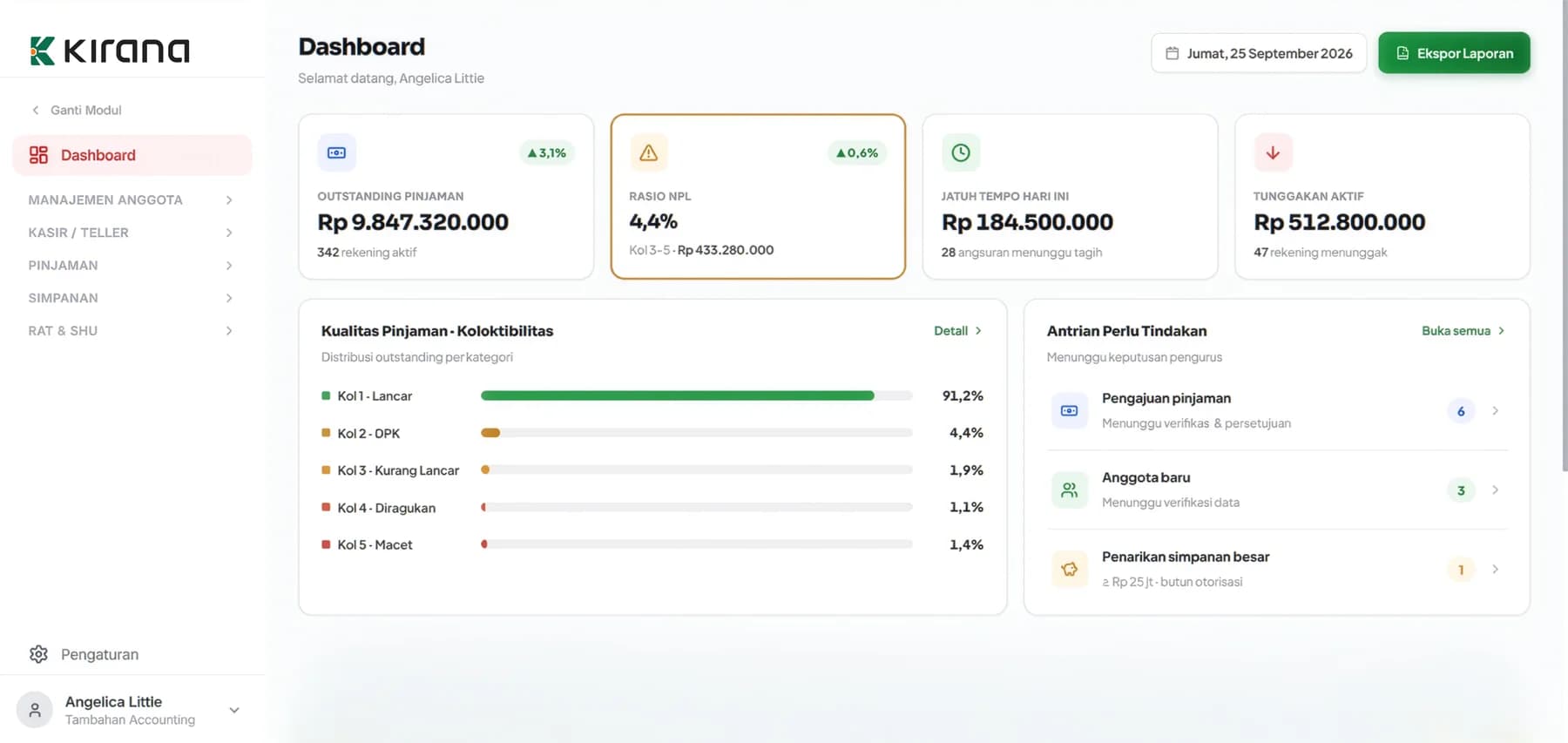Viewport: 1568px width, 743px height.
Task: Click the Kol 1 - Lancar progress bar
Action: [696, 395]
